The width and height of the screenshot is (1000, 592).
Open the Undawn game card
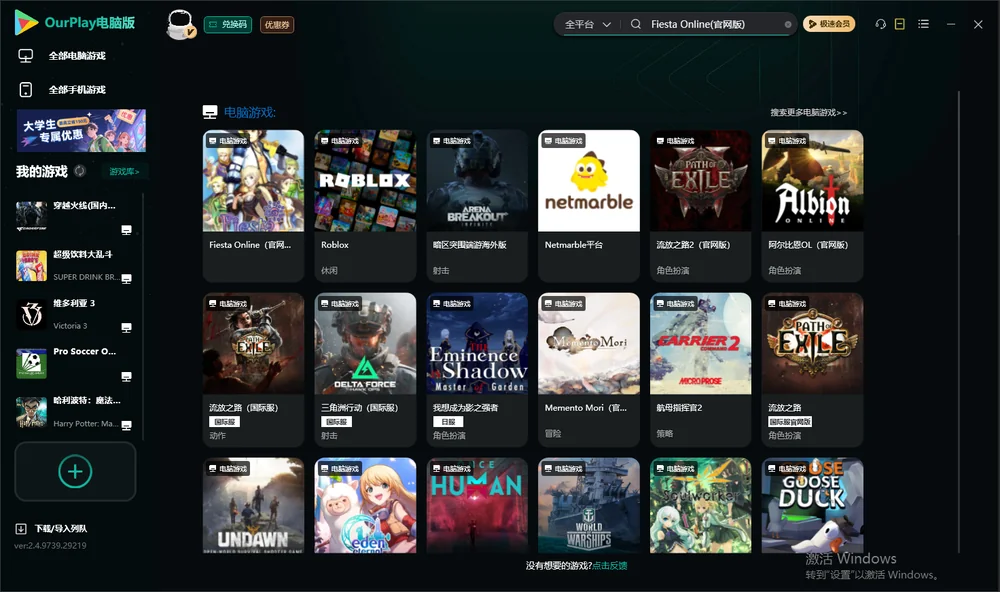tap(253, 505)
